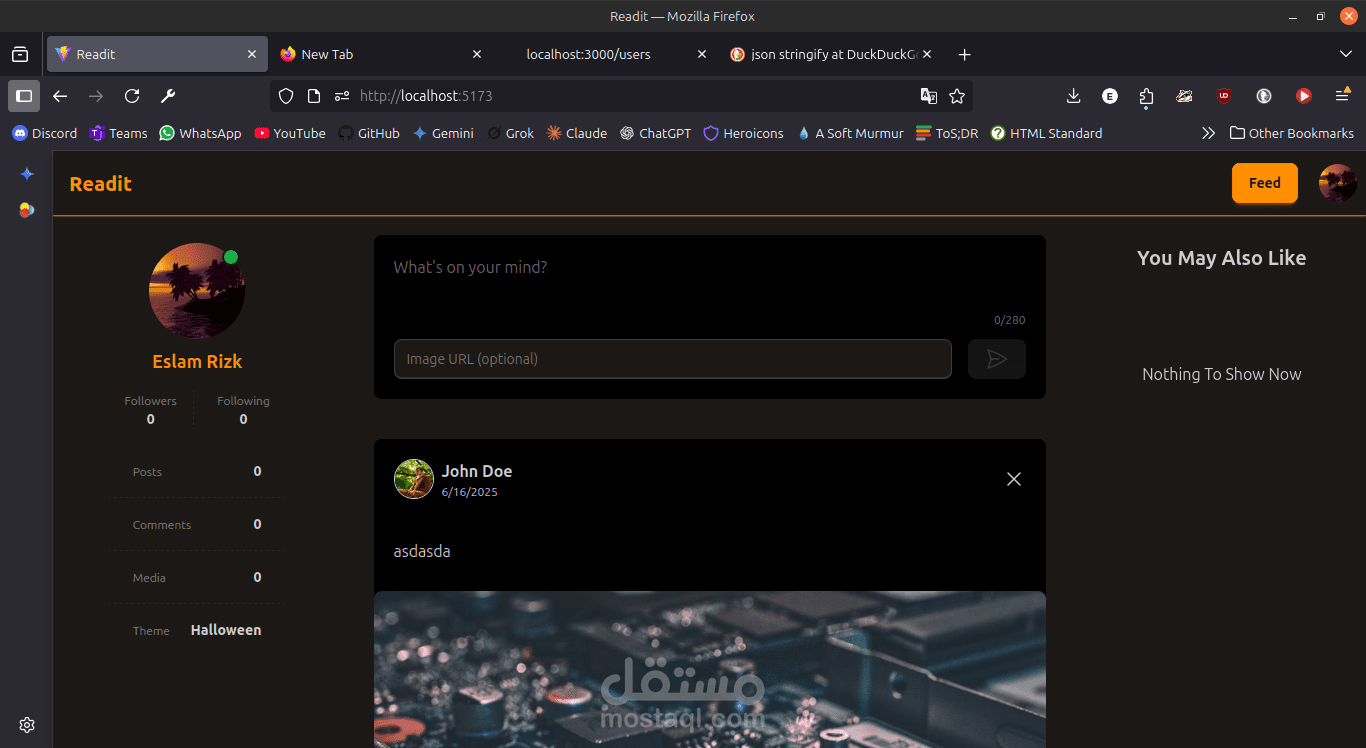This screenshot has width=1366, height=748.
Task: Open the ChatGPT bookmark
Action: [x=655, y=133]
